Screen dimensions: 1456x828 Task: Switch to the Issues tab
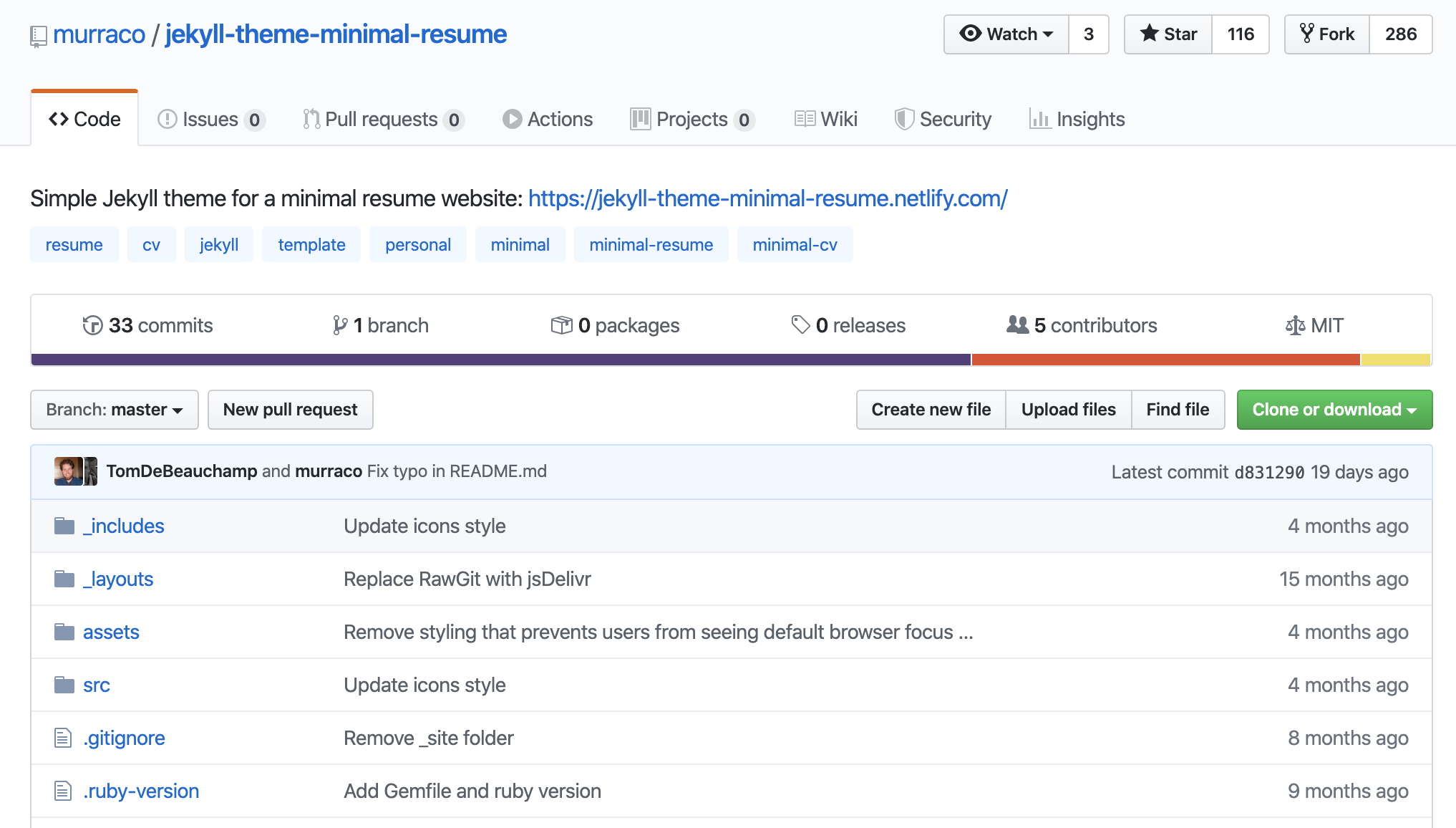[210, 119]
